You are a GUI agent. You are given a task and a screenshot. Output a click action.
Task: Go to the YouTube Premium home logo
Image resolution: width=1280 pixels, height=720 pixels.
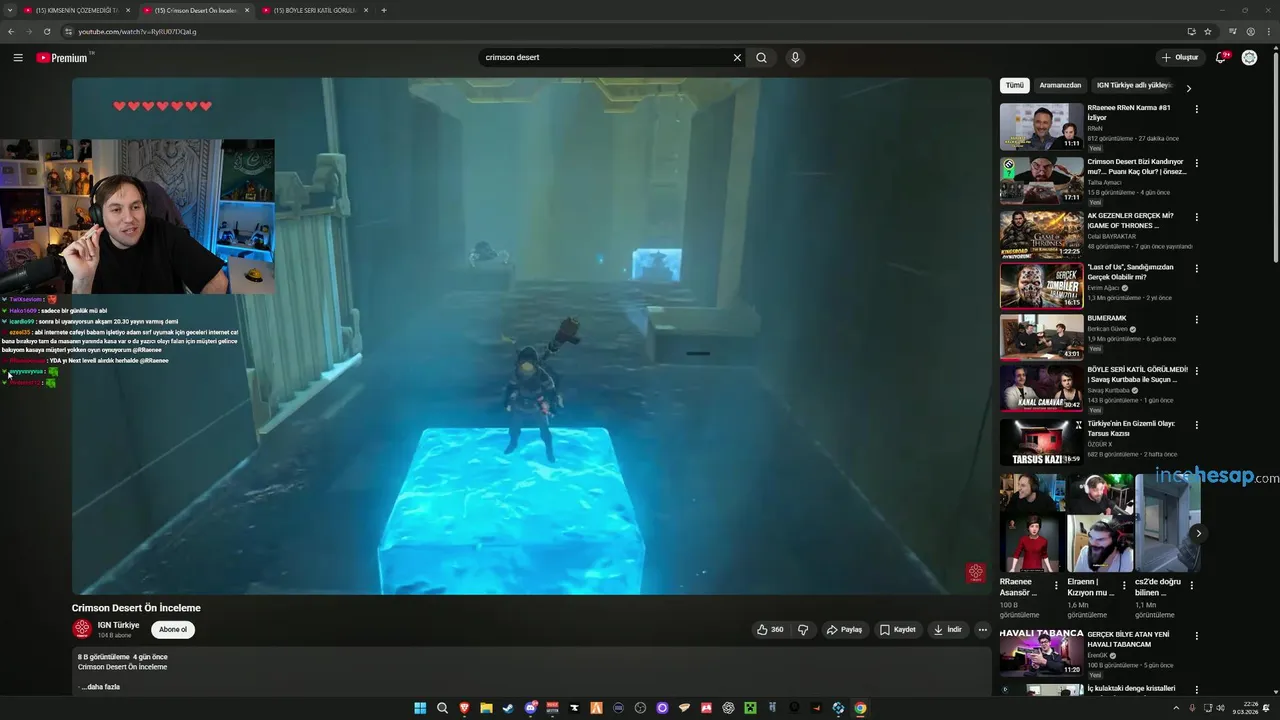pos(63,58)
